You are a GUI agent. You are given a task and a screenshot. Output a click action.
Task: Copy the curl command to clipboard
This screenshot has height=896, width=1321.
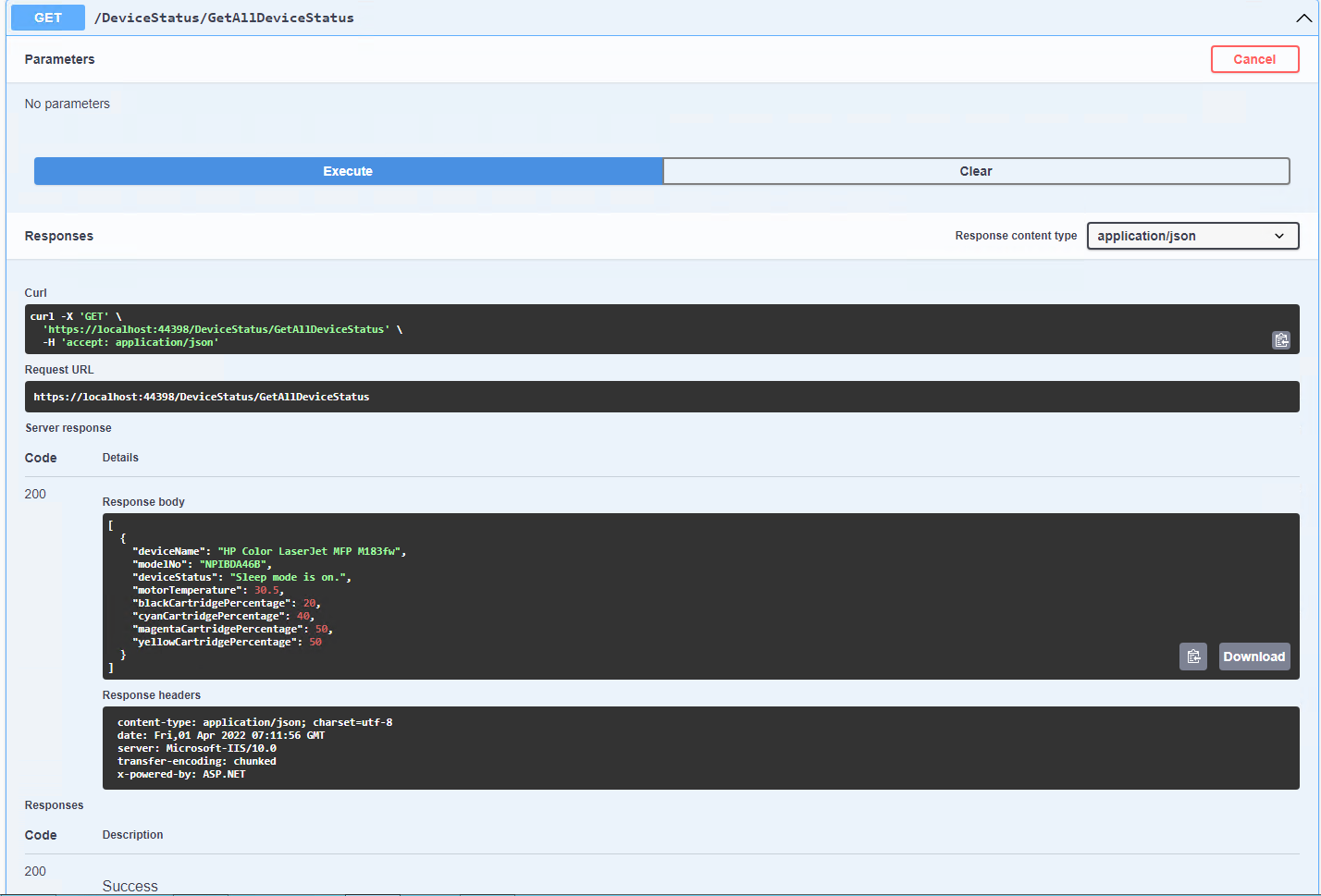coord(1281,340)
